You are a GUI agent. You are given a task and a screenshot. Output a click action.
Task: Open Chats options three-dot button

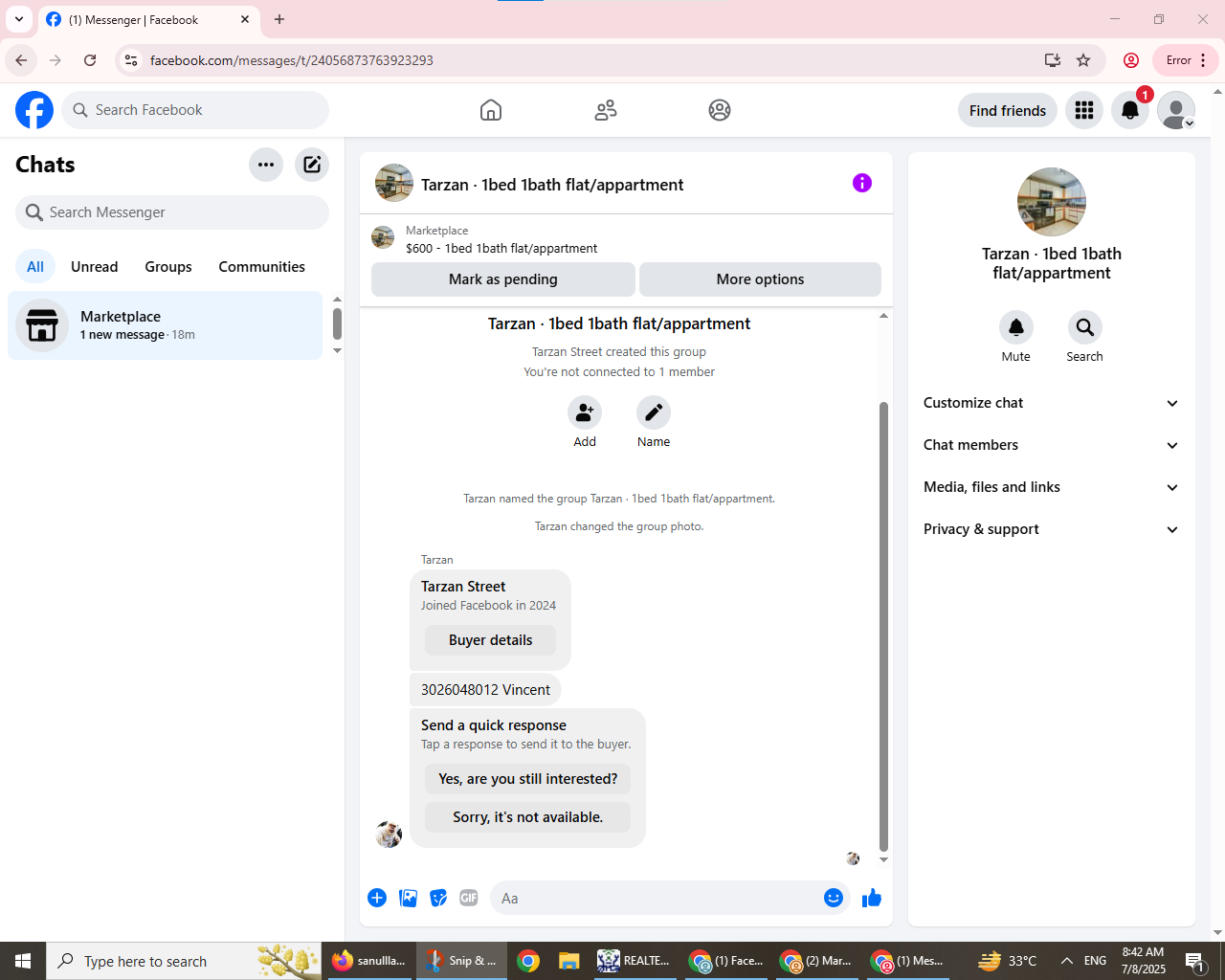click(266, 165)
